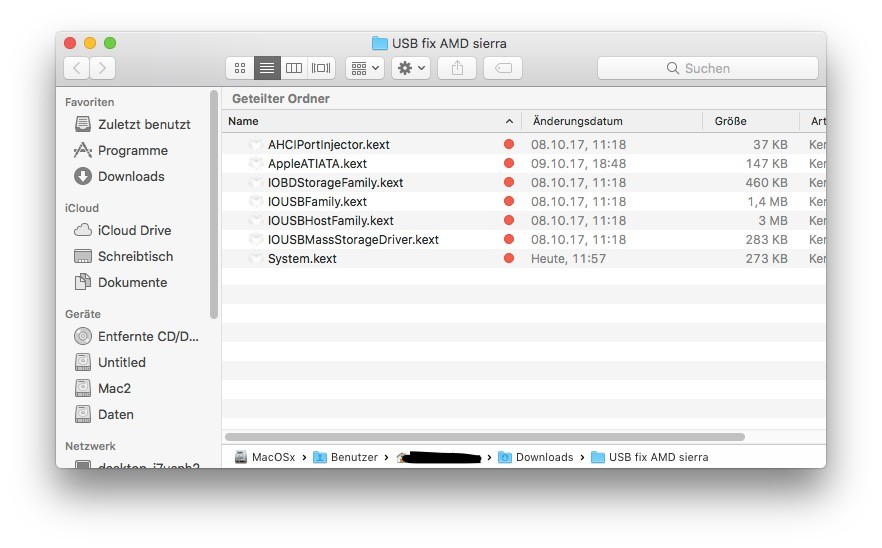The height and width of the screenshot is (548, 882).
Task: Click the Share toolbar button
Action: pos(457,68)
